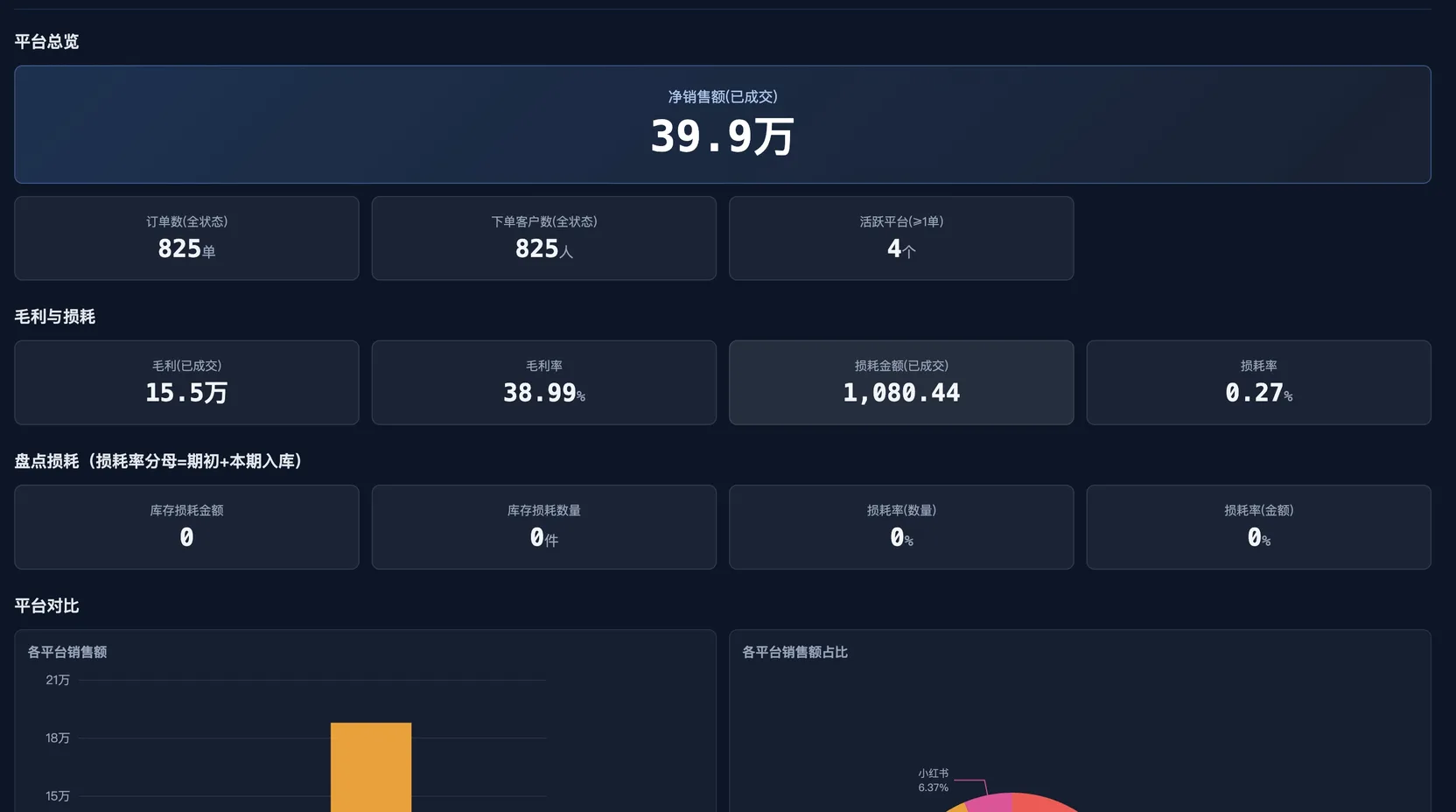Select the 39.9万 net sales value
The height and width of the screenshot is (812, 1456).
(722, 137)
